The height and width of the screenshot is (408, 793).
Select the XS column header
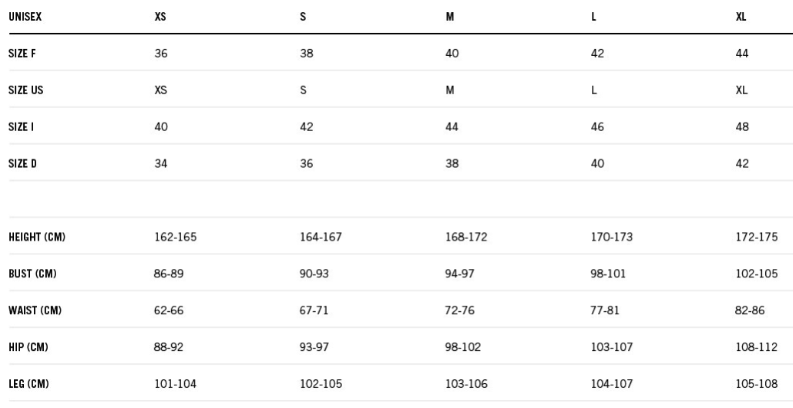click(160, 17)
